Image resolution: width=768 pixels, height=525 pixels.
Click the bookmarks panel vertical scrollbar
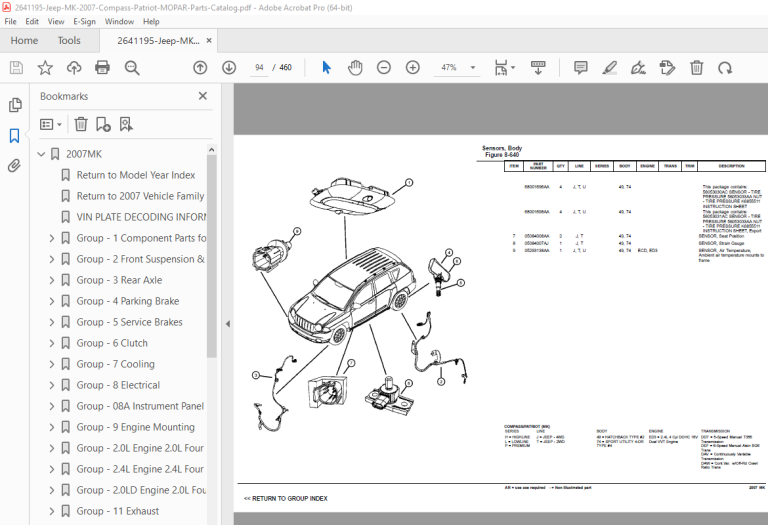pyautogui.click(x=212, y=255)
